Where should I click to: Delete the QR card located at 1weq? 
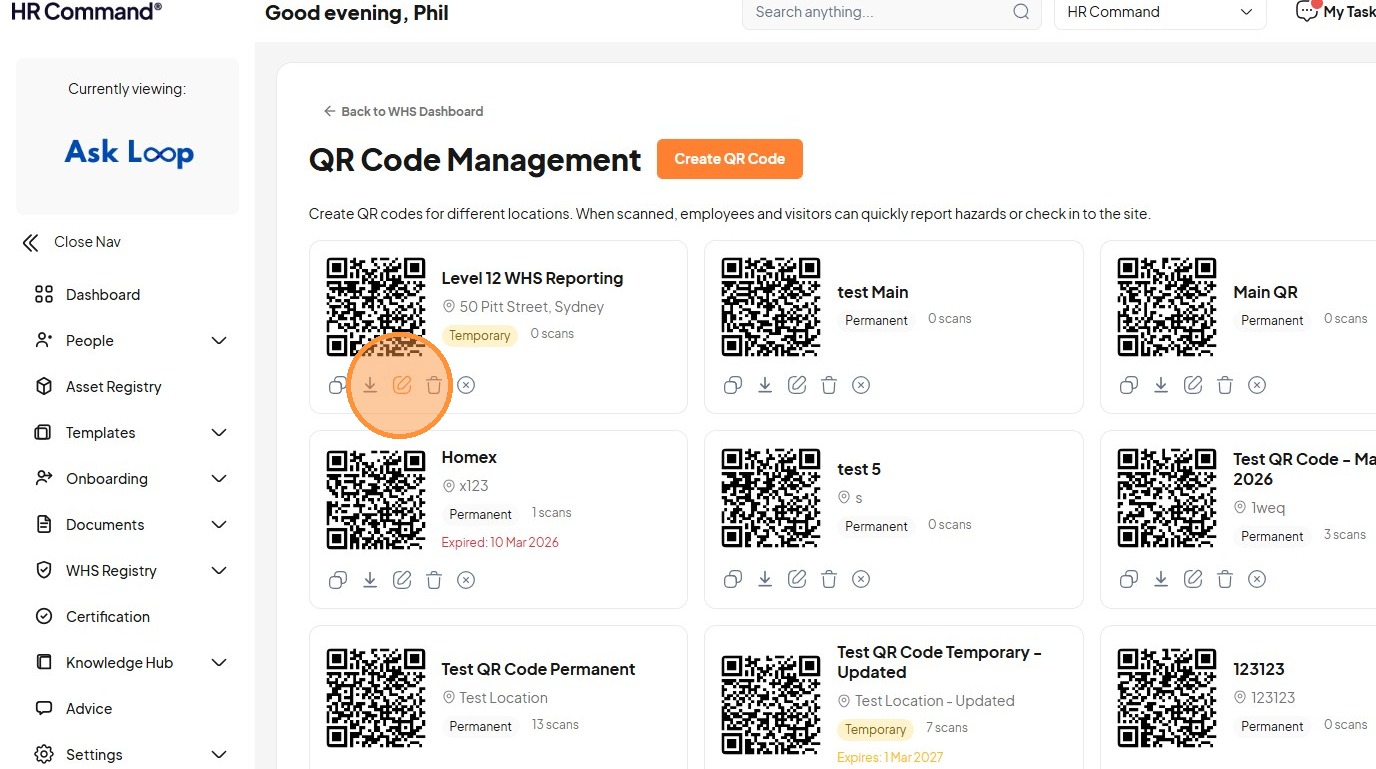coord(1225,579)
